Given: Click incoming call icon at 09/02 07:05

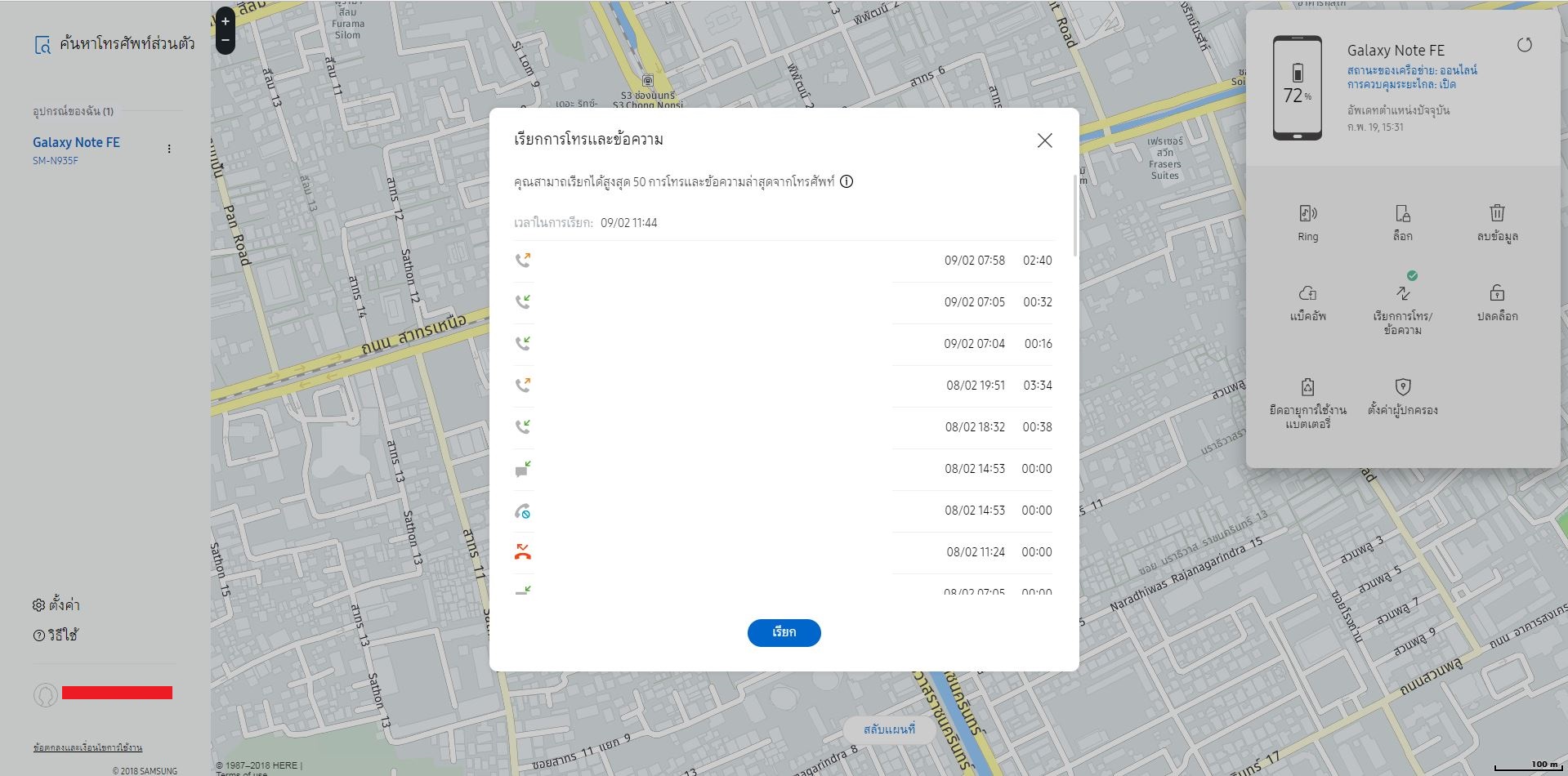Looking at the screenshot, I should pyautogui.click(x=523, y=301).
